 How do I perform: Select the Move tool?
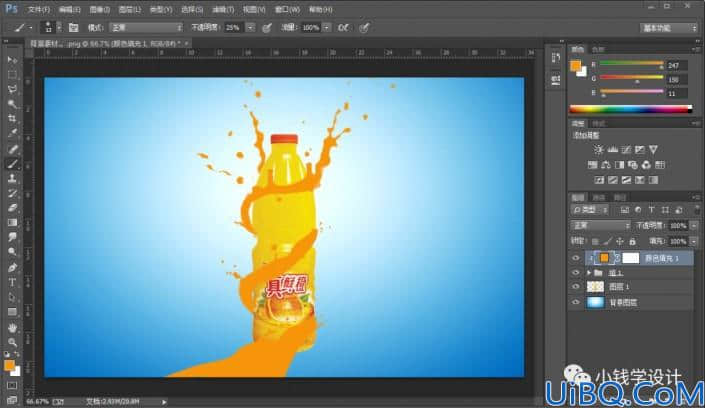click(12, 60)
